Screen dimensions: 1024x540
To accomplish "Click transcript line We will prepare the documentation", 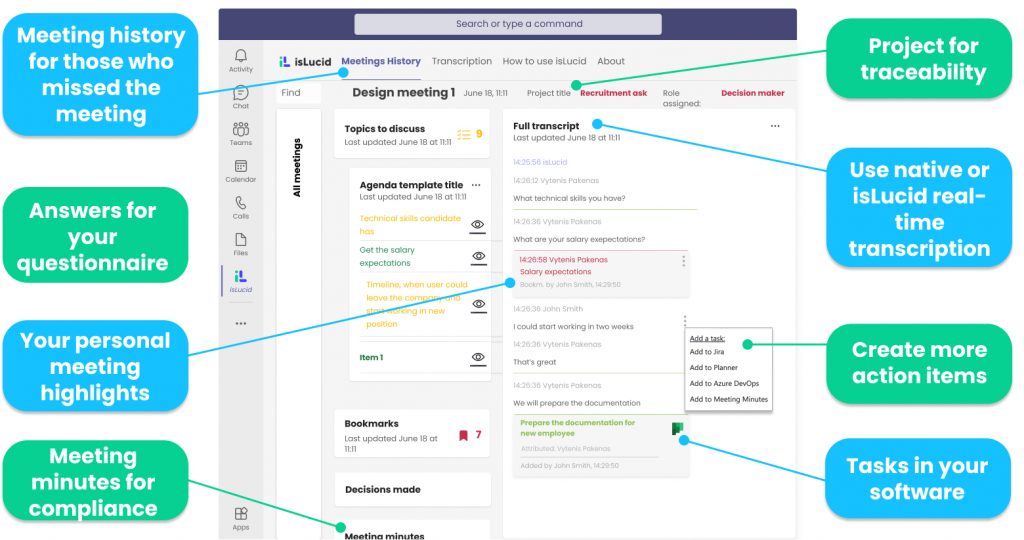I will [x=577, y=403].
